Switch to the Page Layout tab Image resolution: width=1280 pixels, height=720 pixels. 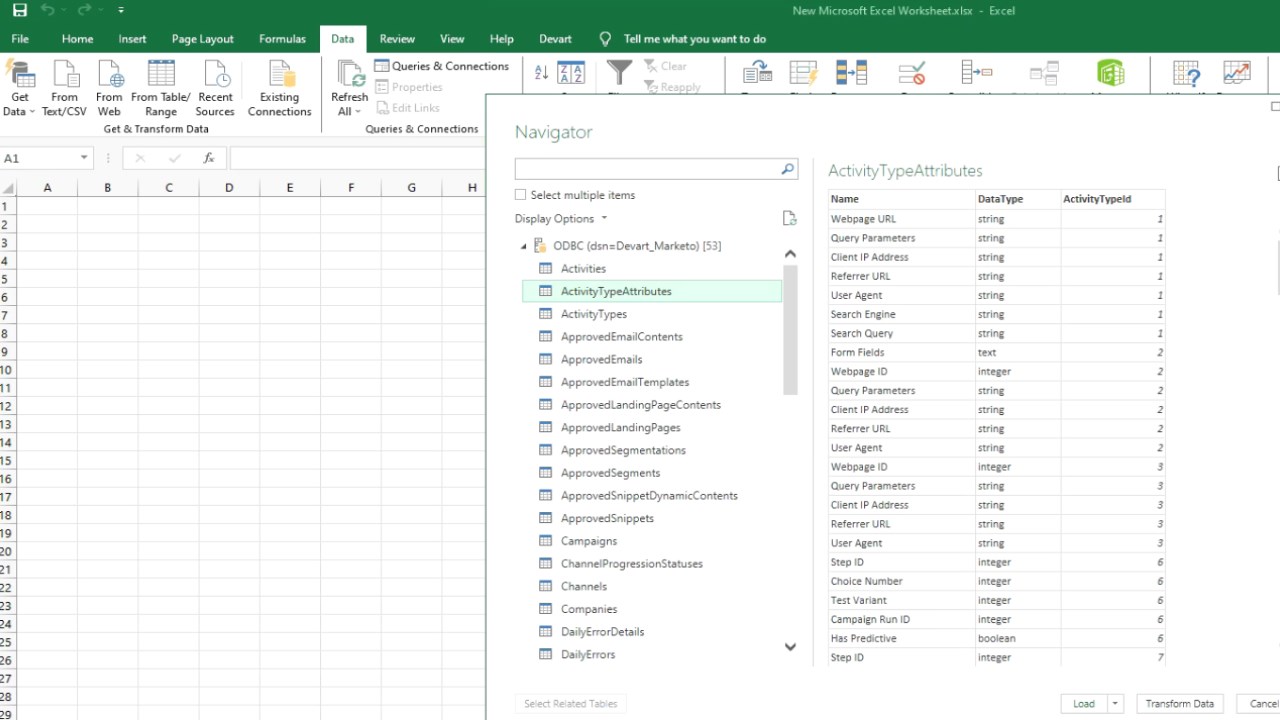[202, 39]
